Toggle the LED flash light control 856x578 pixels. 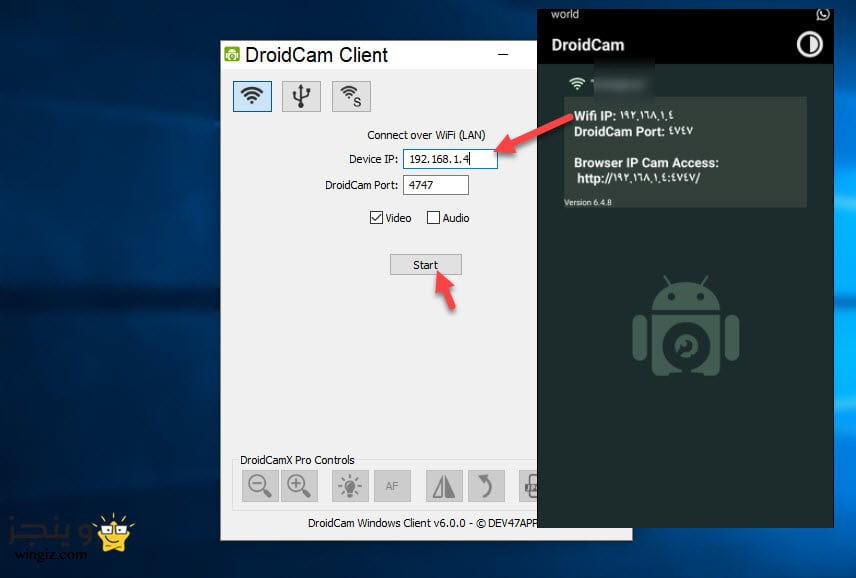(350, 486)
